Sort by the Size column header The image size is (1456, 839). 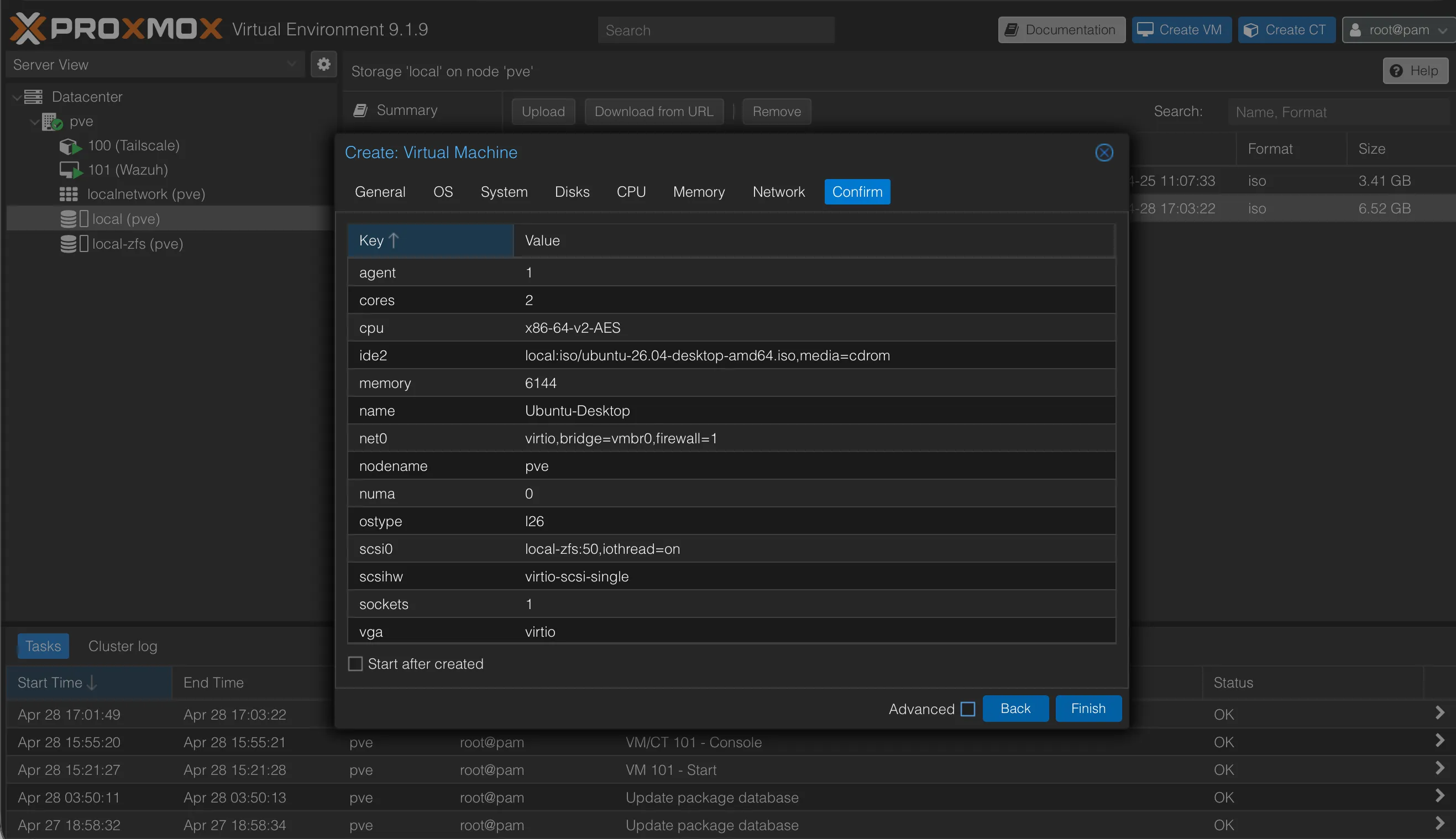[x=1401, y=149]
